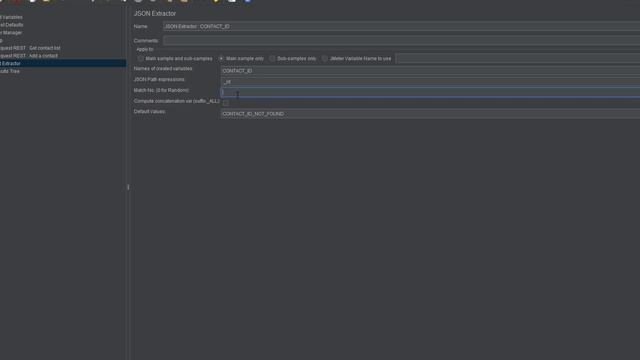This screenshot has height=360, width=640.
Task: Select the Header Manager node in tree
Action: pyautogui.click(x=11, y=33)
